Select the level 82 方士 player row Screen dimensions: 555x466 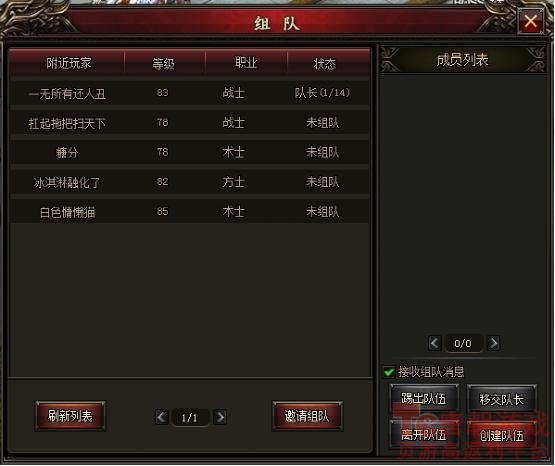coord(189,182)
